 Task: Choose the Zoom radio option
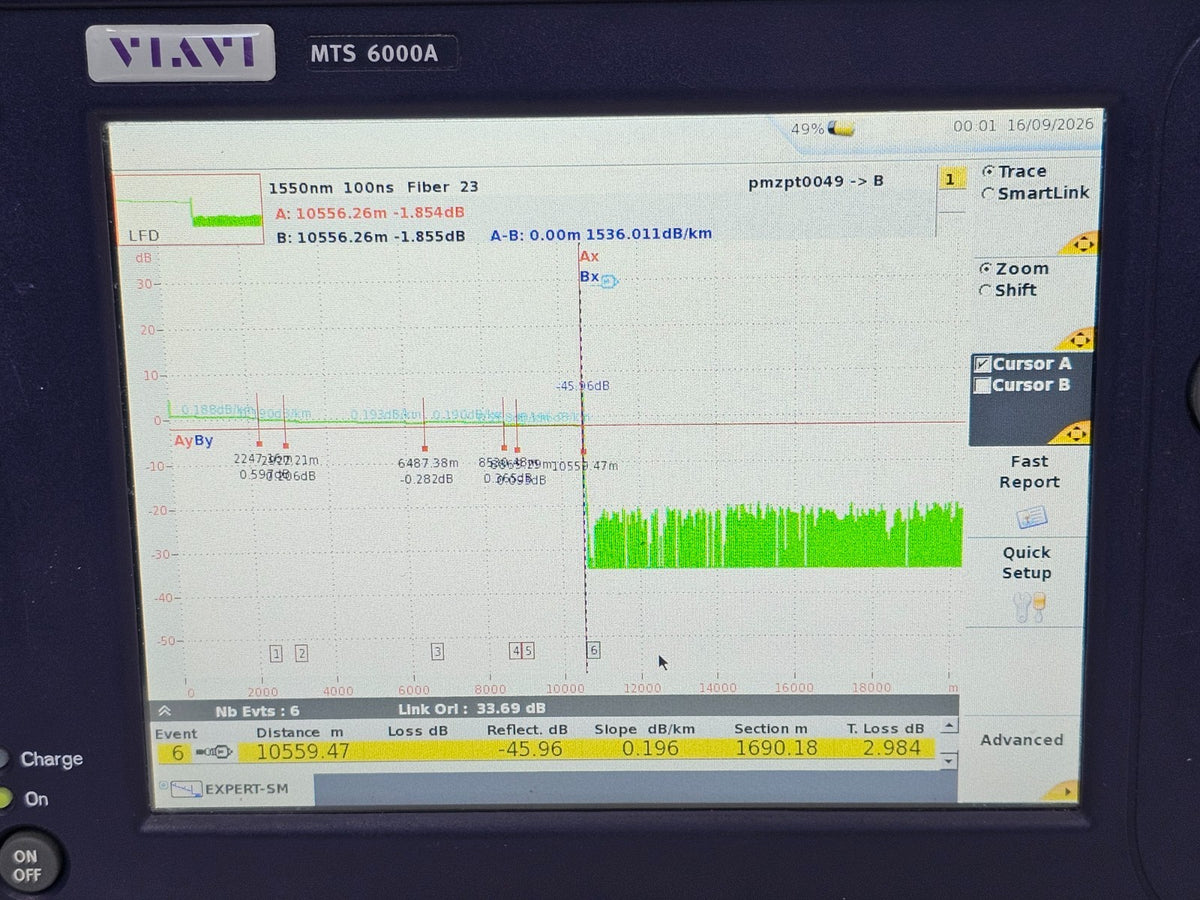coord(986,268)
